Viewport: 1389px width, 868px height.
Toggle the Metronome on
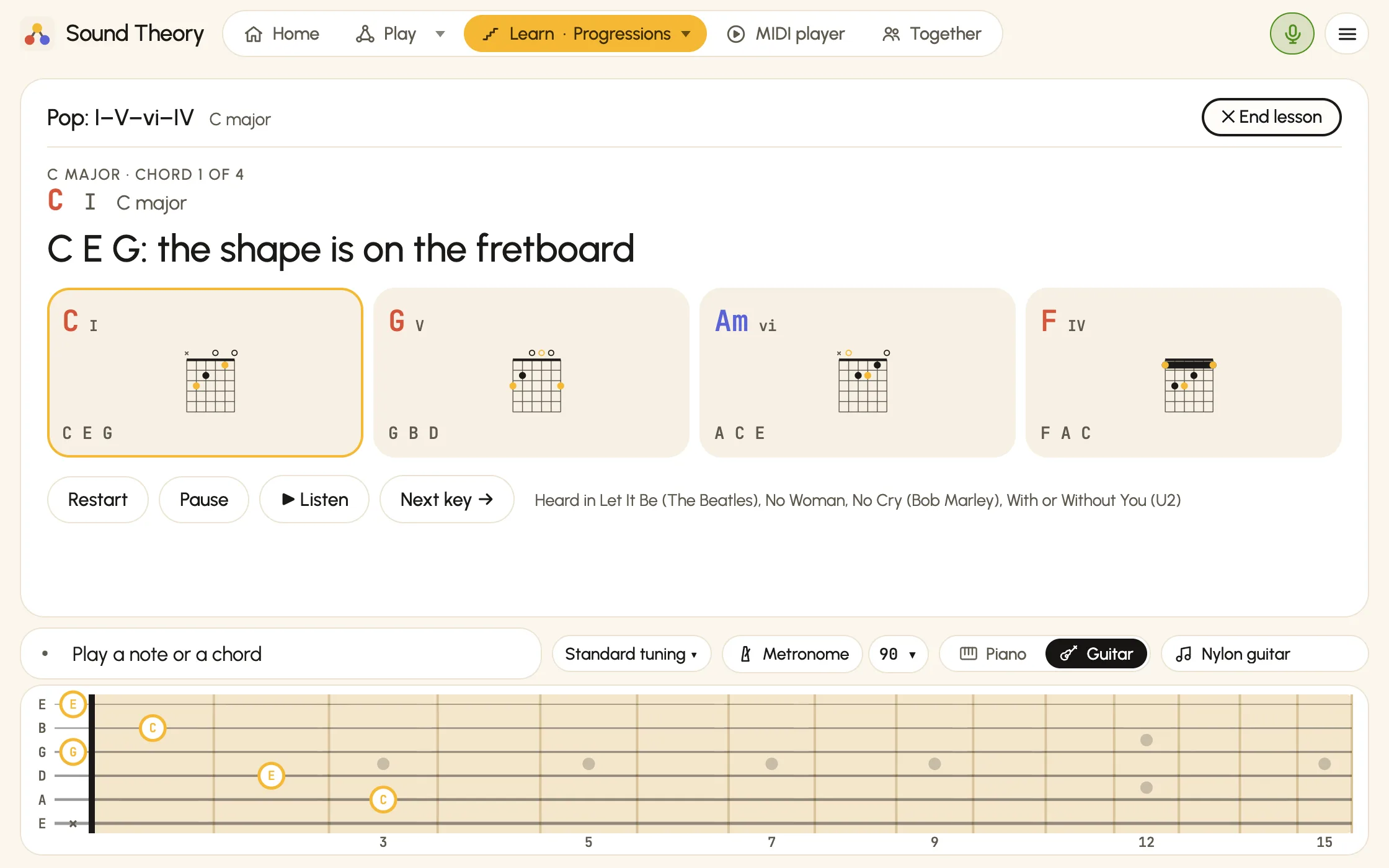coord(793,653)
